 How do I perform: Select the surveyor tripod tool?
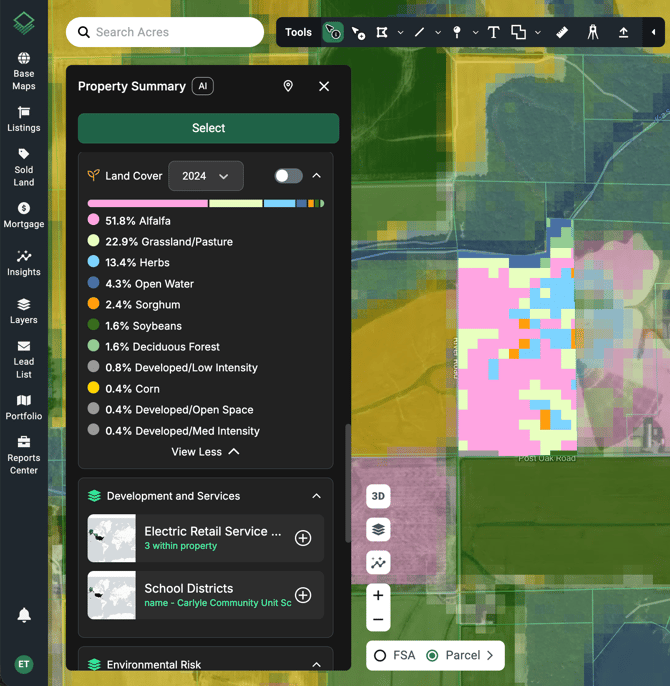[x=593, y=32]
